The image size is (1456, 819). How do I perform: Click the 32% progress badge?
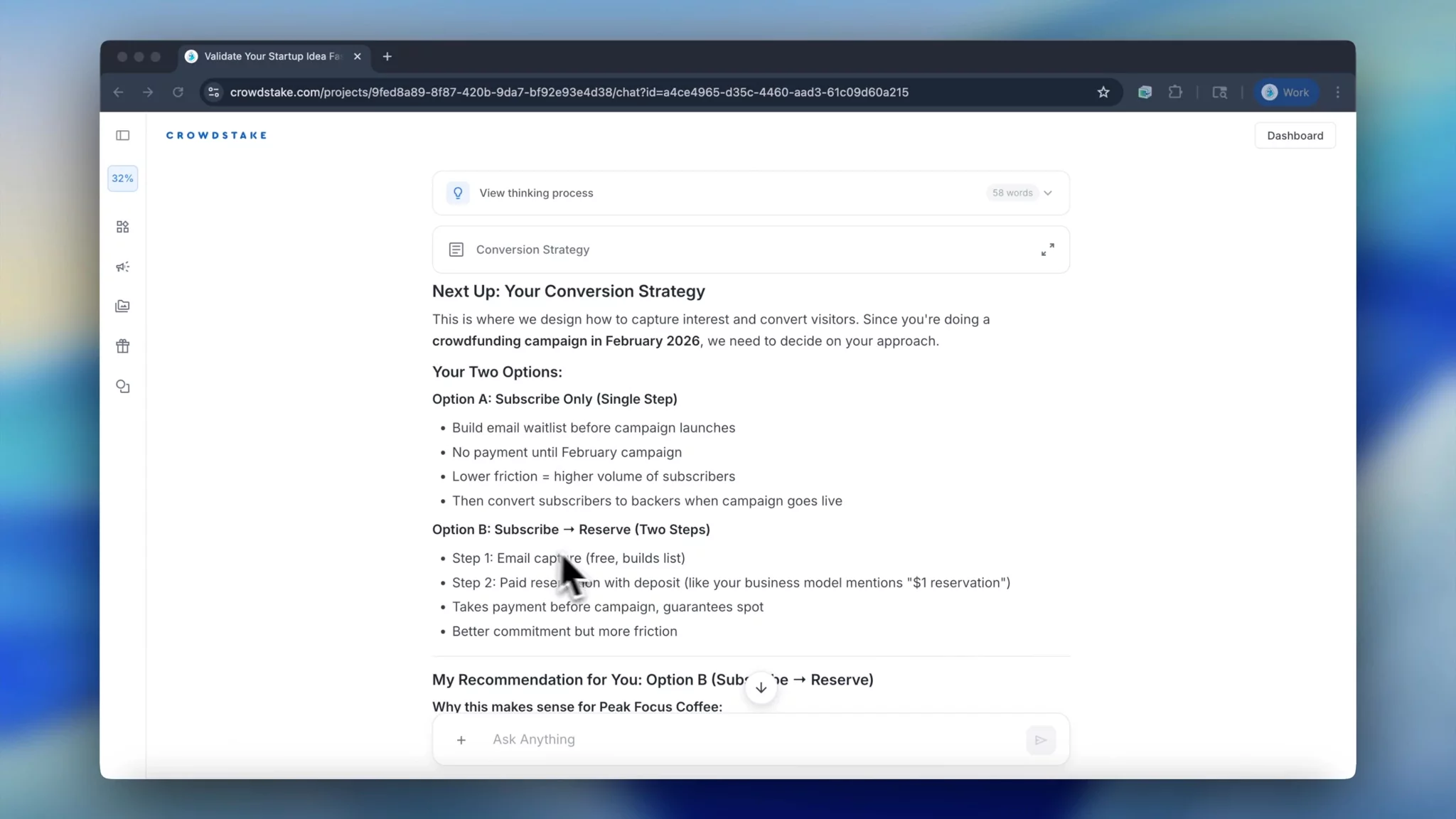[122, 178]
